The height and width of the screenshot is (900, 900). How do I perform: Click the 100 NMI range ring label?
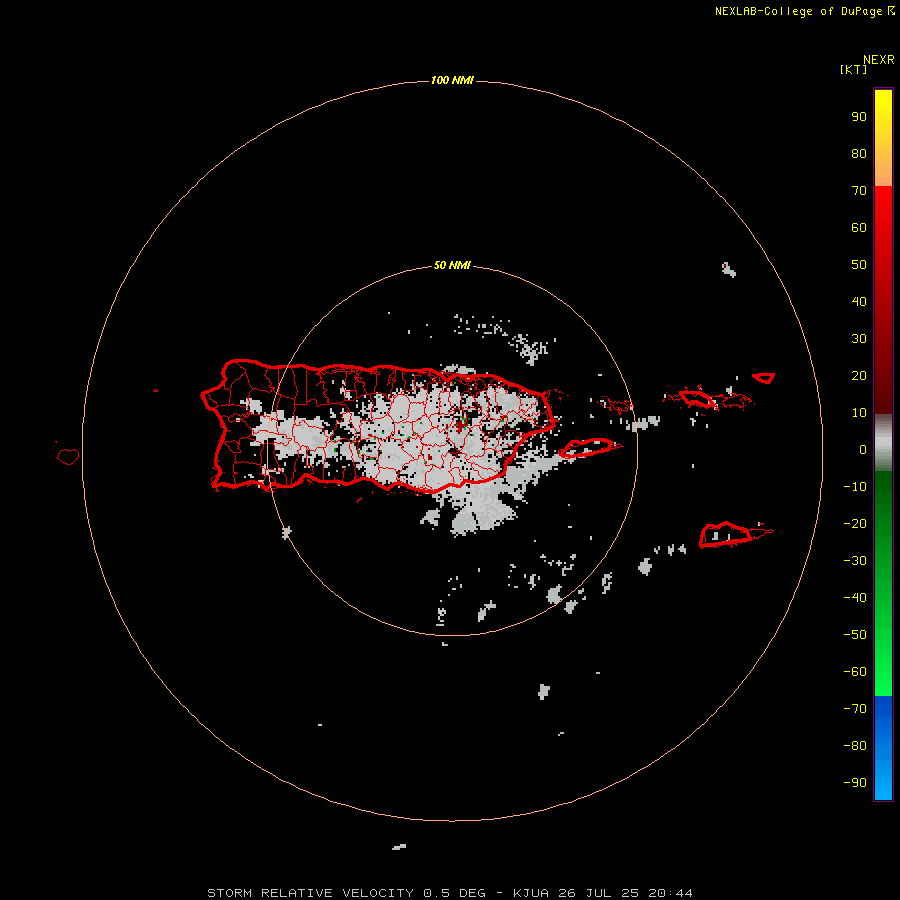point(452,80)
